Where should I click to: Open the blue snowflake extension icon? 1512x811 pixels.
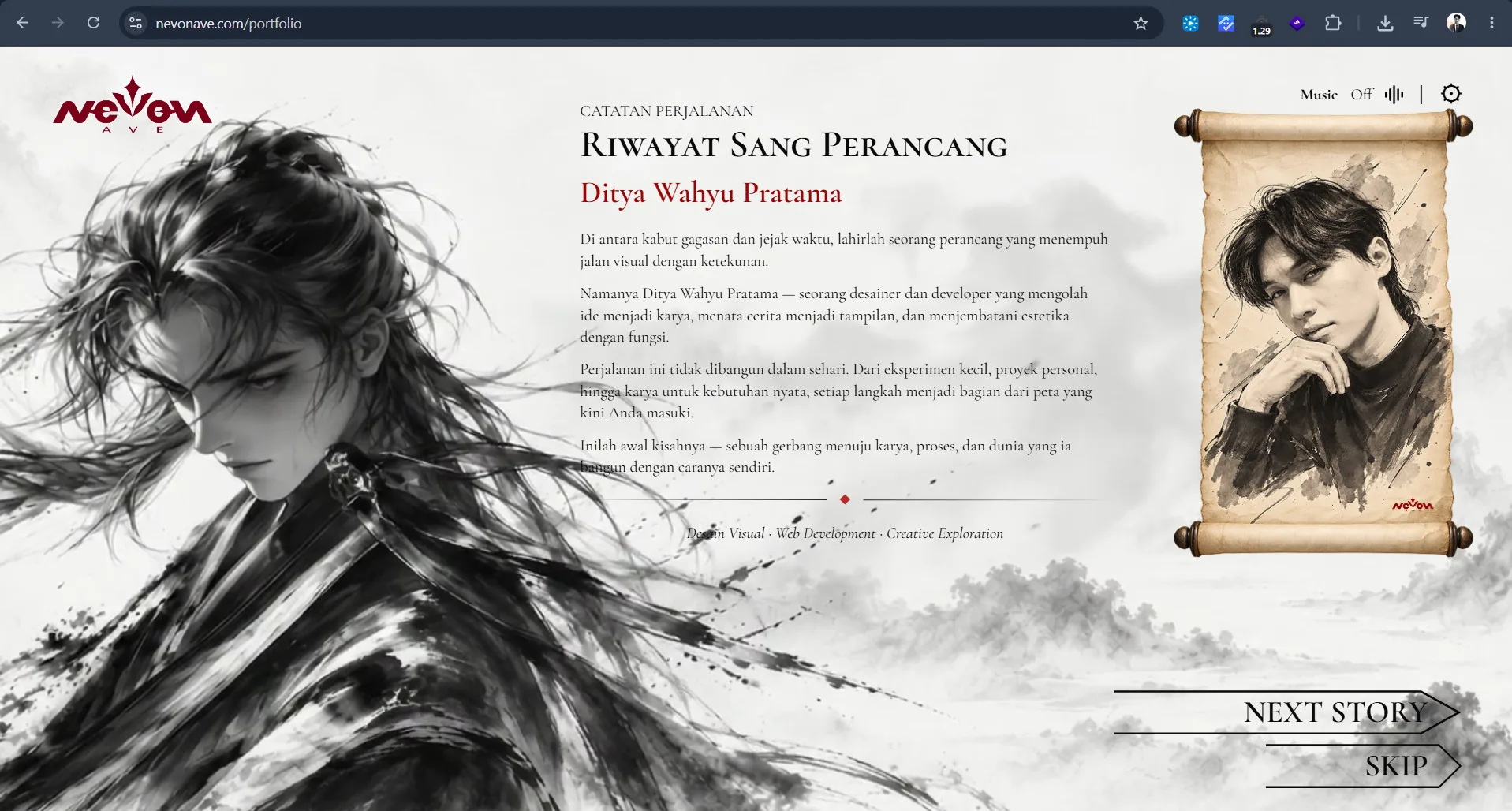tap(1190, 23)
